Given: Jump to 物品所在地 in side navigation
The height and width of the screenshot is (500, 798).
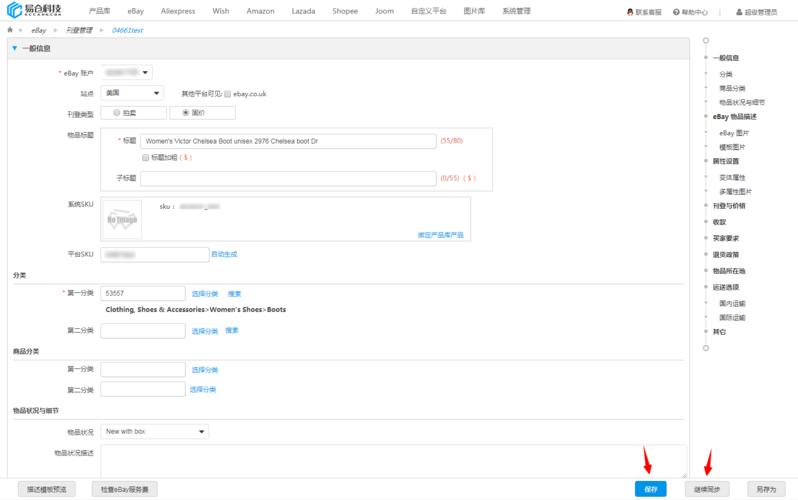Looking at the screenshot, I should pos(729,271).
